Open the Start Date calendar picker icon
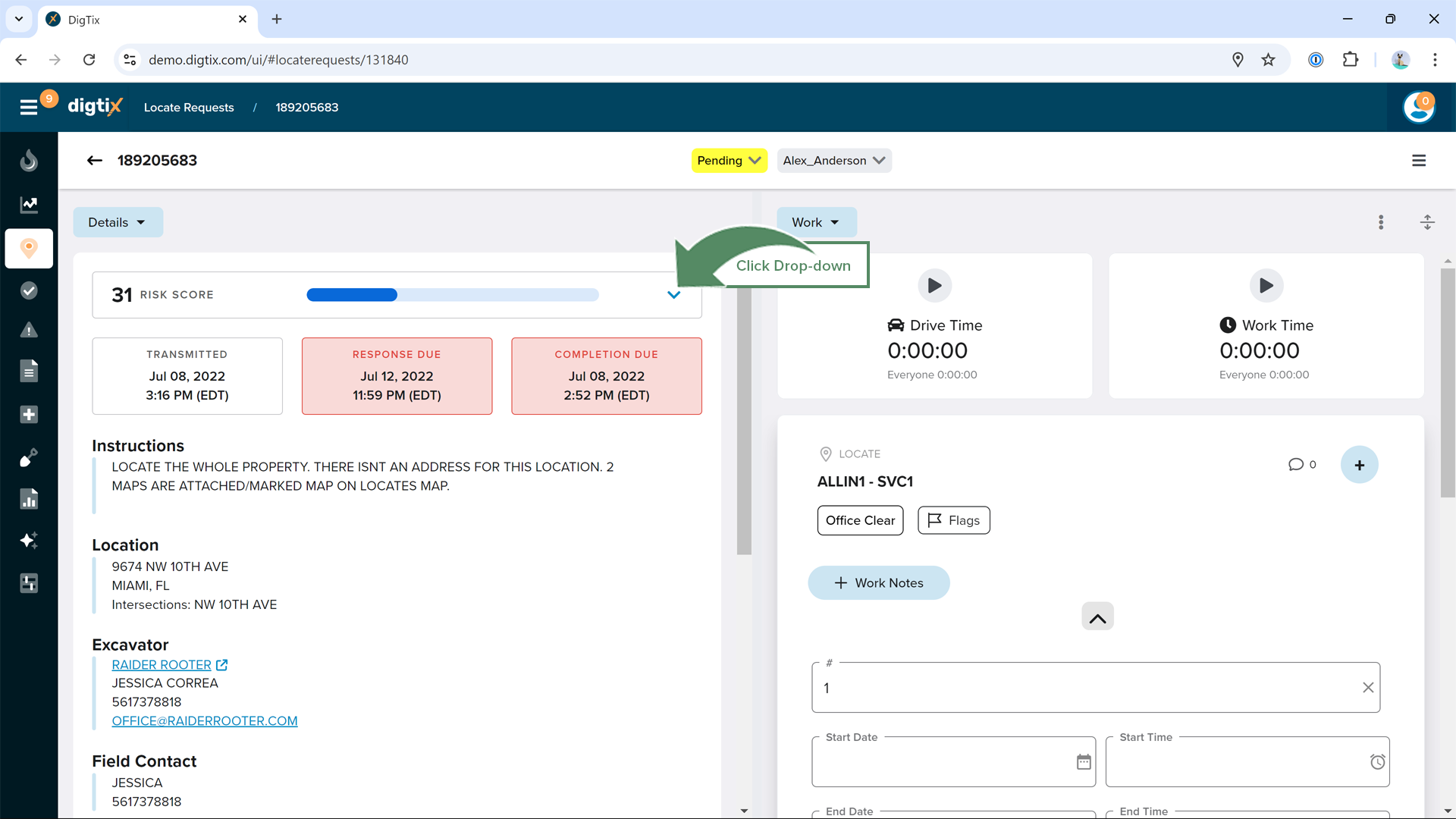Image resolution: width=1456 pixels, height=819 pixels. coord(1084,761)
